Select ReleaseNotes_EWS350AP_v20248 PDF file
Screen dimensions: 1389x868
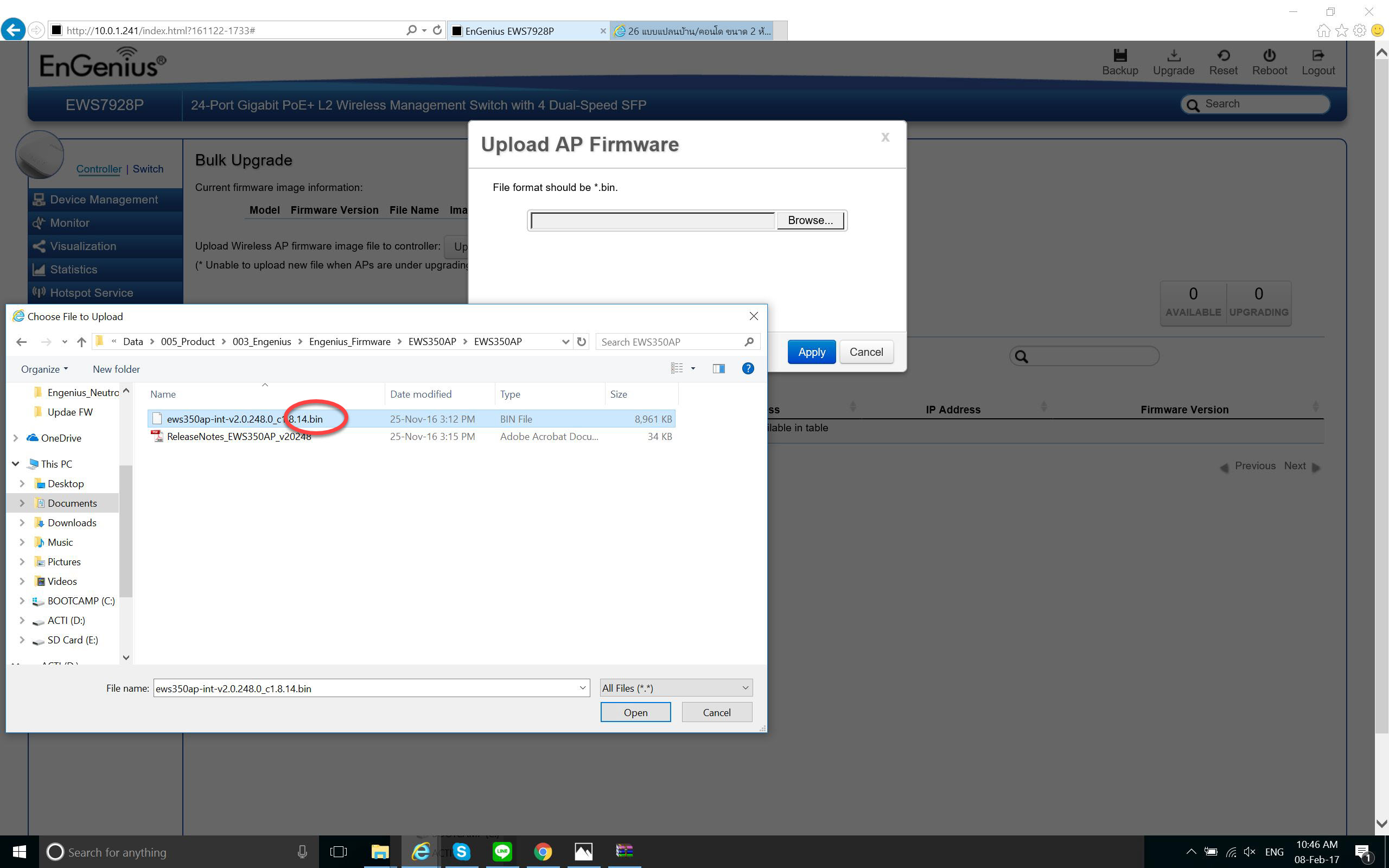click(x=411, y=437)
